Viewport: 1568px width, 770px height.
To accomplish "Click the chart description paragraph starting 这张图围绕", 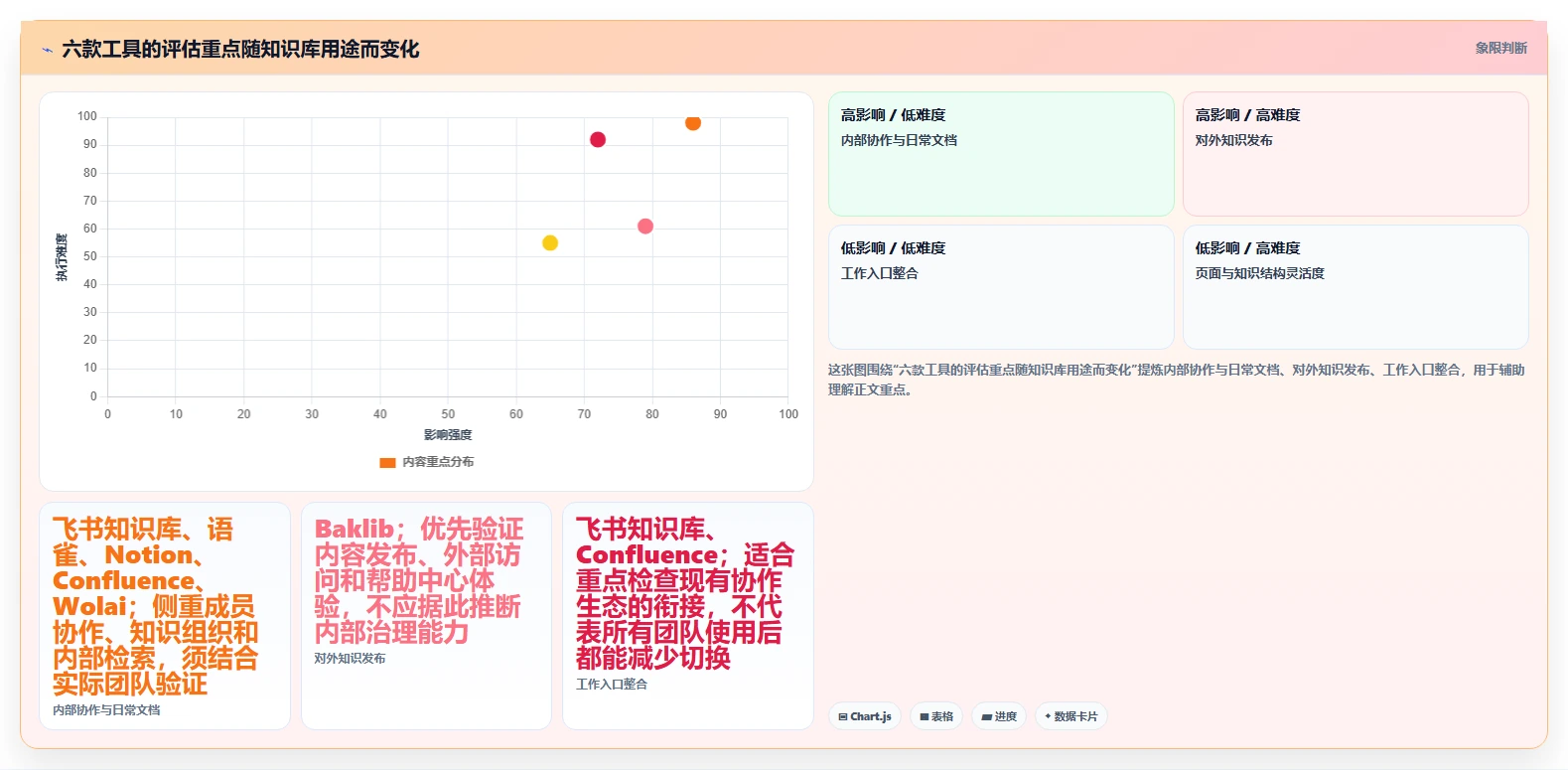I will pyautogui.click(x=1177, y=380).
